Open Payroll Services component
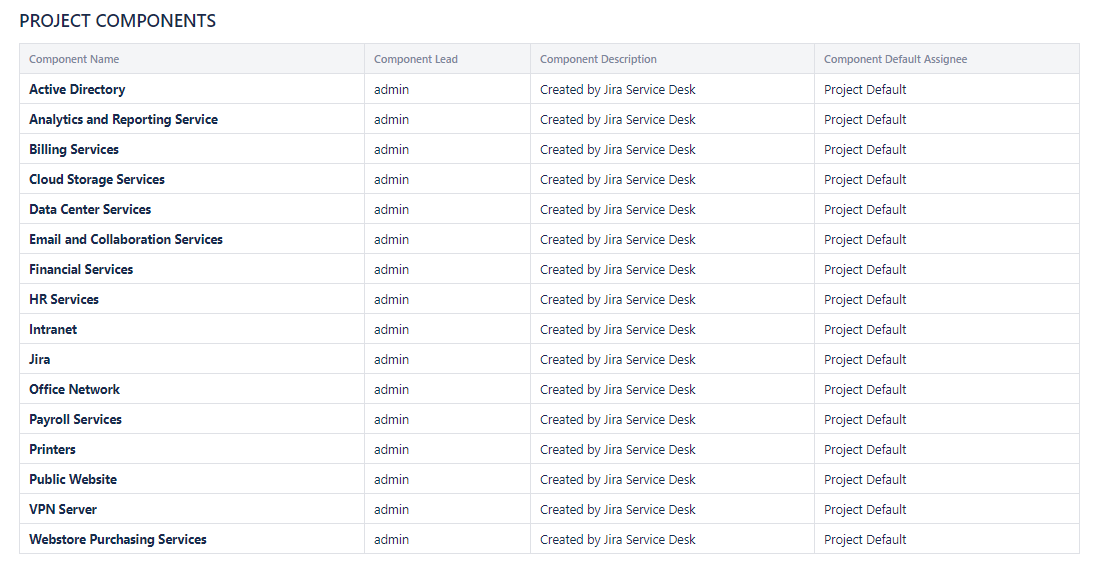 point(75,419)
